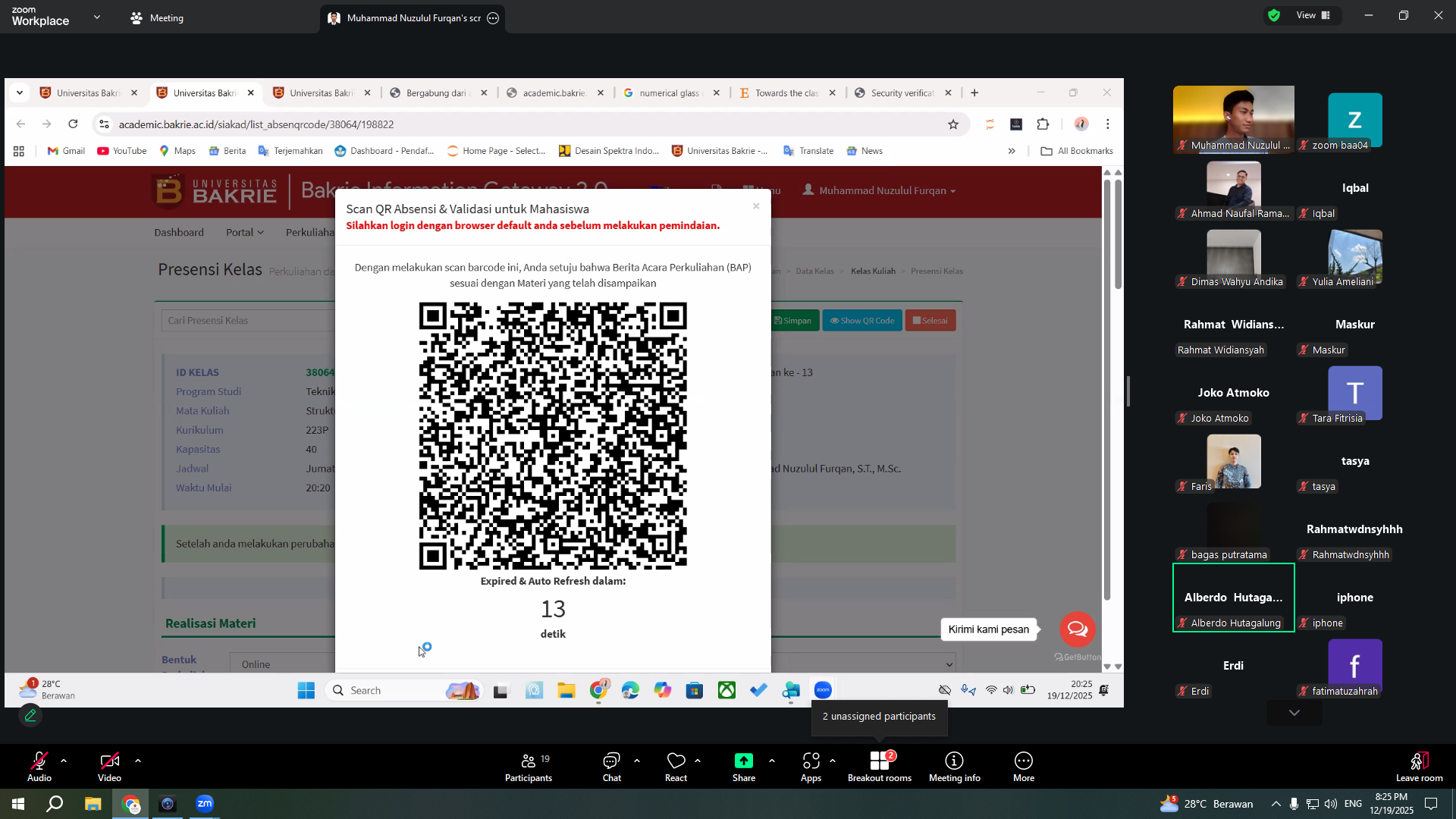Open Chrome extensions puzzle icon

1043,124
